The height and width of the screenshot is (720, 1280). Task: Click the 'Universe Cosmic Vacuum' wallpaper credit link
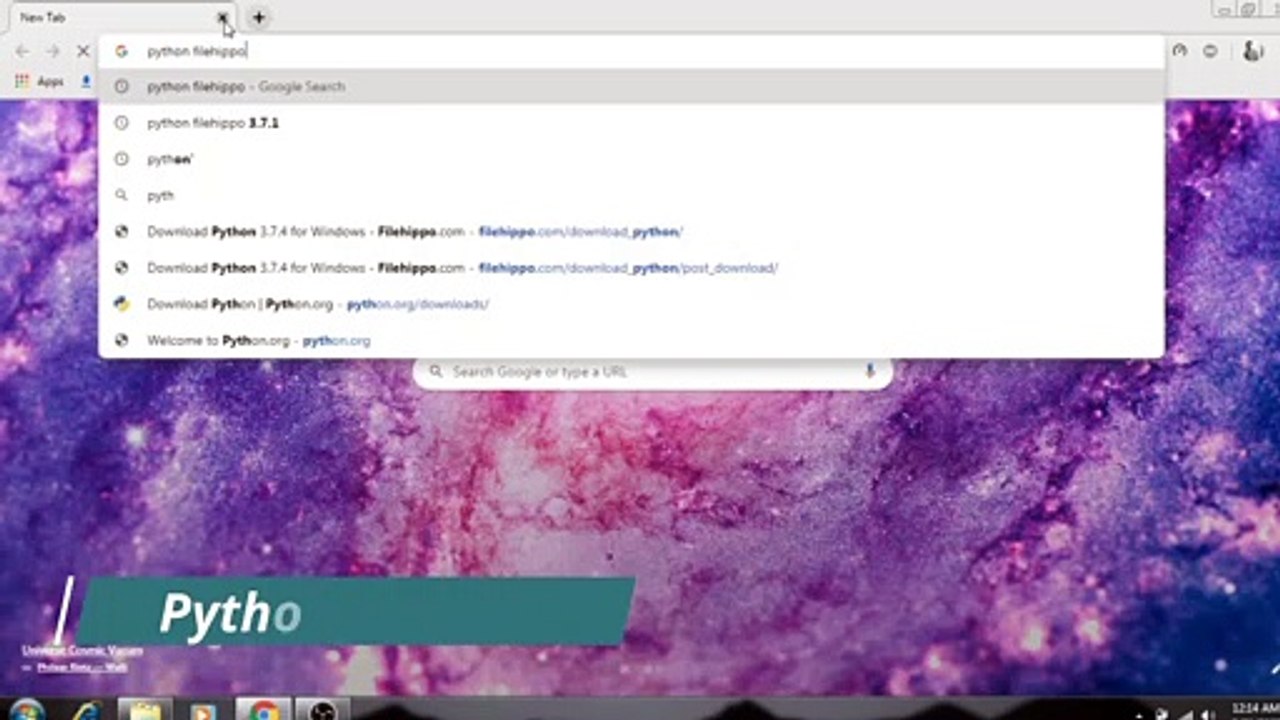tap(82, 650)
